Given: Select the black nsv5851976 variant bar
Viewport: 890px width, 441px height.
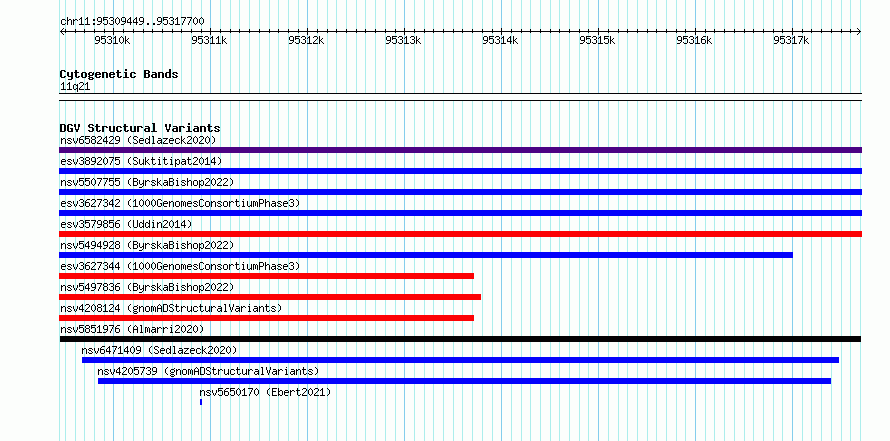Looking at the screenshot, I should tap(460, 339).
